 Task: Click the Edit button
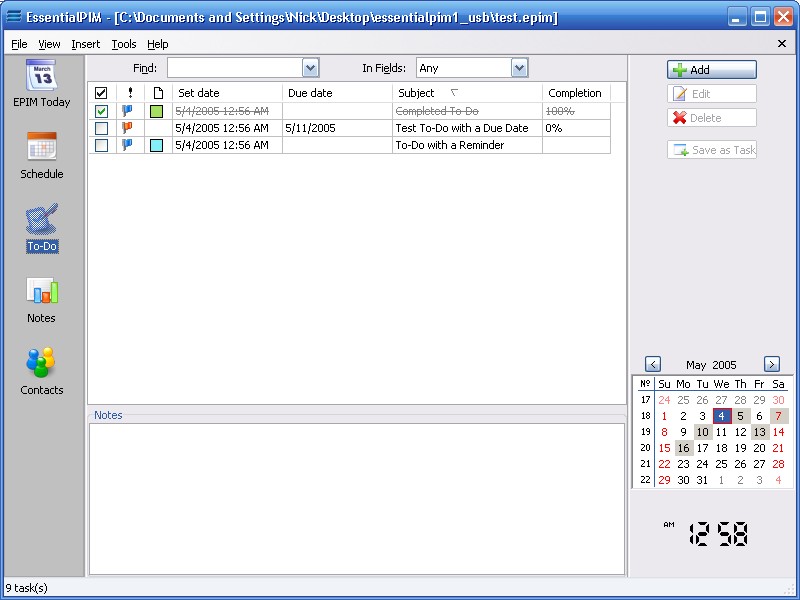click(x=712, y=94)
